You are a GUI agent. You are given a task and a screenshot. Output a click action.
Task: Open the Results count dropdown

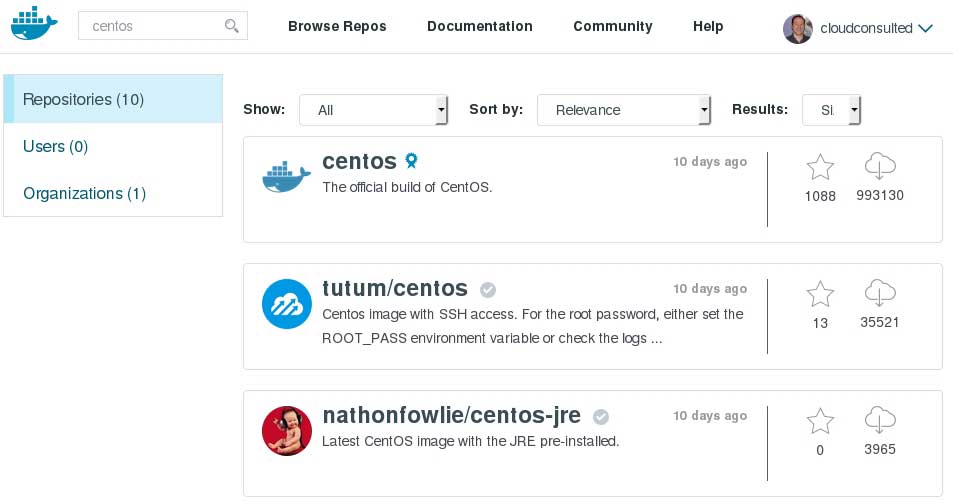click(831, 110)
